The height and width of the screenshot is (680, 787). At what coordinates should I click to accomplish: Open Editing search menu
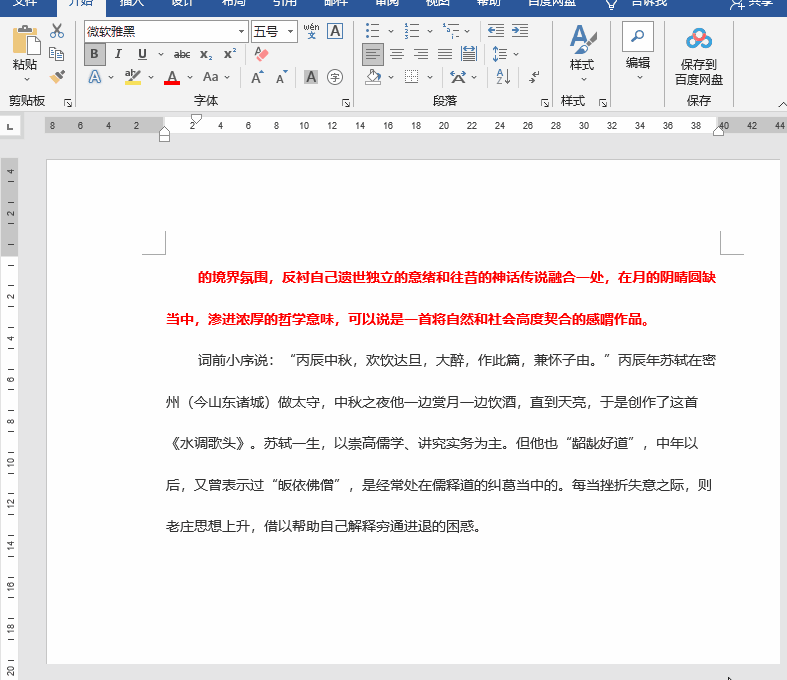coord(638,51)
